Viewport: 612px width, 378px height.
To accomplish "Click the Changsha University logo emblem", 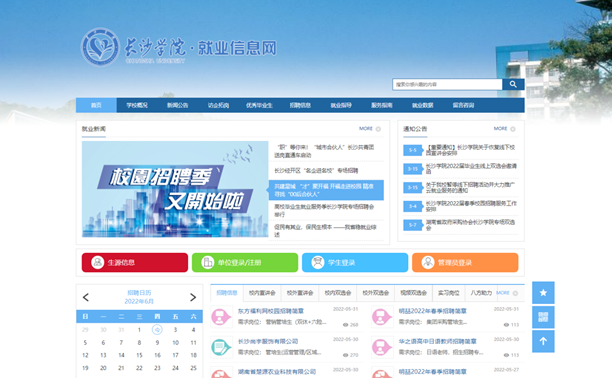I will [x=100, y=47].
